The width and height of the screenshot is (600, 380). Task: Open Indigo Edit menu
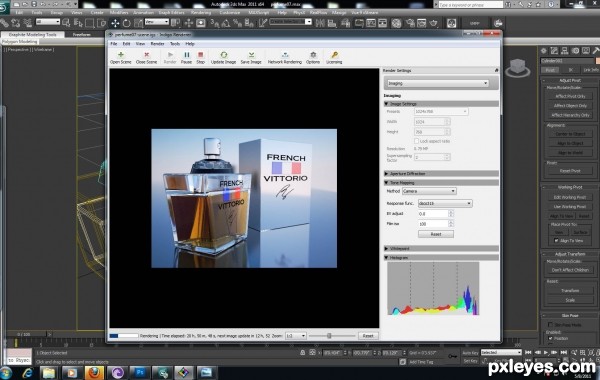(x=126, y=44)
